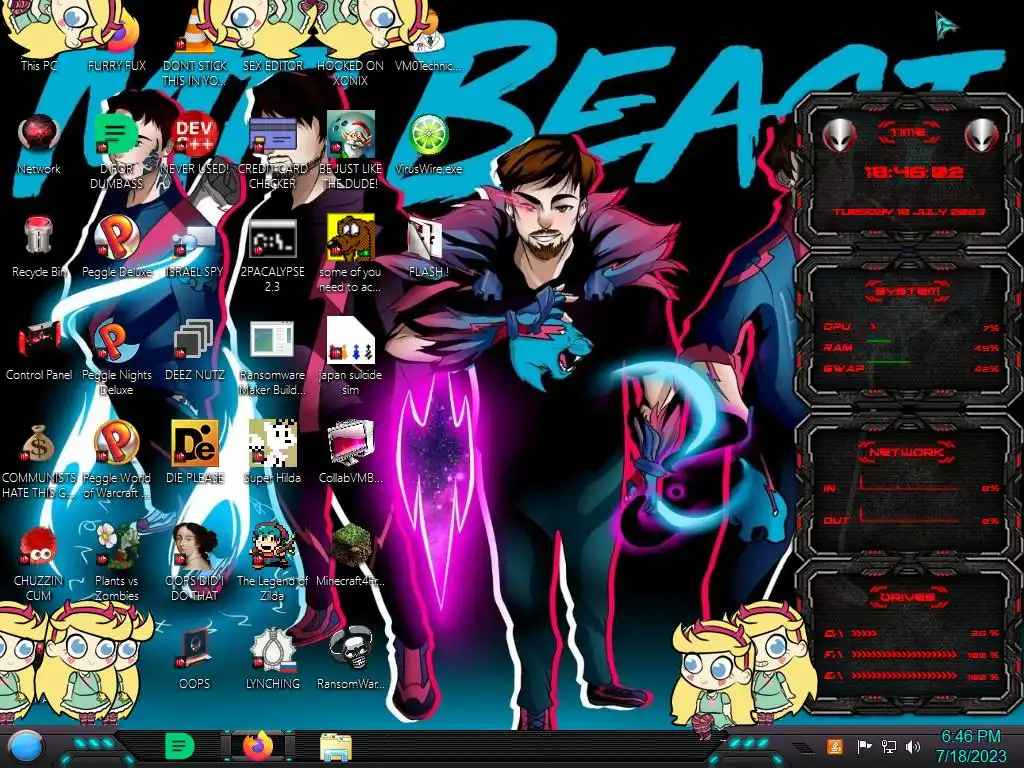
Task: Select the Peggle World of Warcraft shortcut
Action: (116, 461)
